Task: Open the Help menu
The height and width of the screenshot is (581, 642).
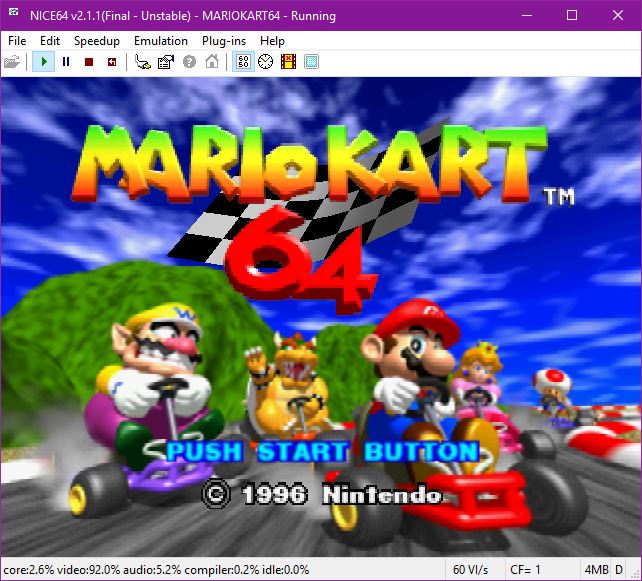Action: tap(272, 41)
